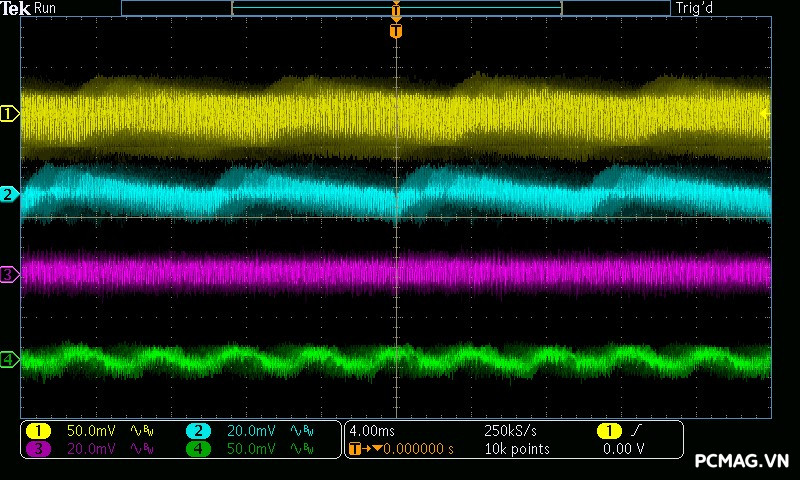Click the orange trigger position T marker
This screenshot has width=800, height=480.
pos(397,31)
